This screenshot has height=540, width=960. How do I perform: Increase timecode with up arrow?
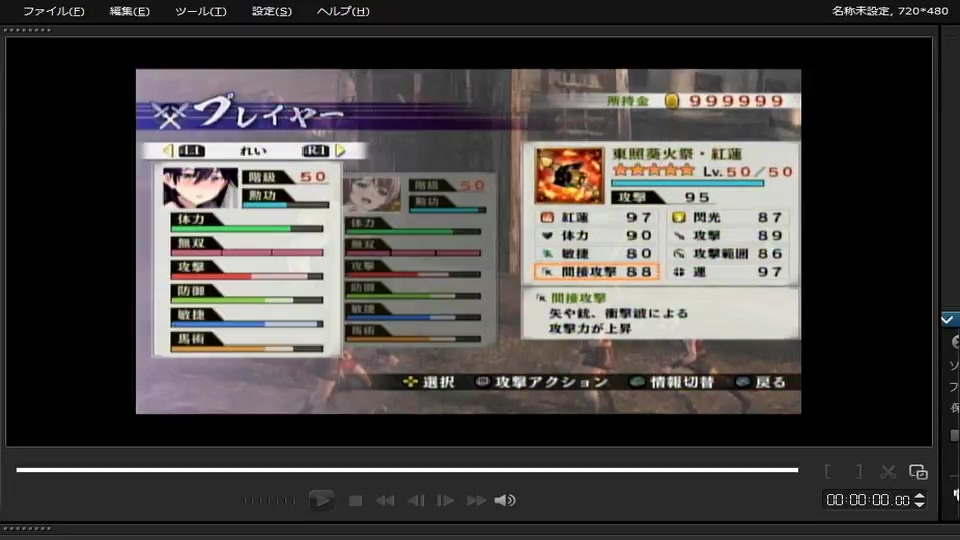pyautogui.click(x=919, y=496)
